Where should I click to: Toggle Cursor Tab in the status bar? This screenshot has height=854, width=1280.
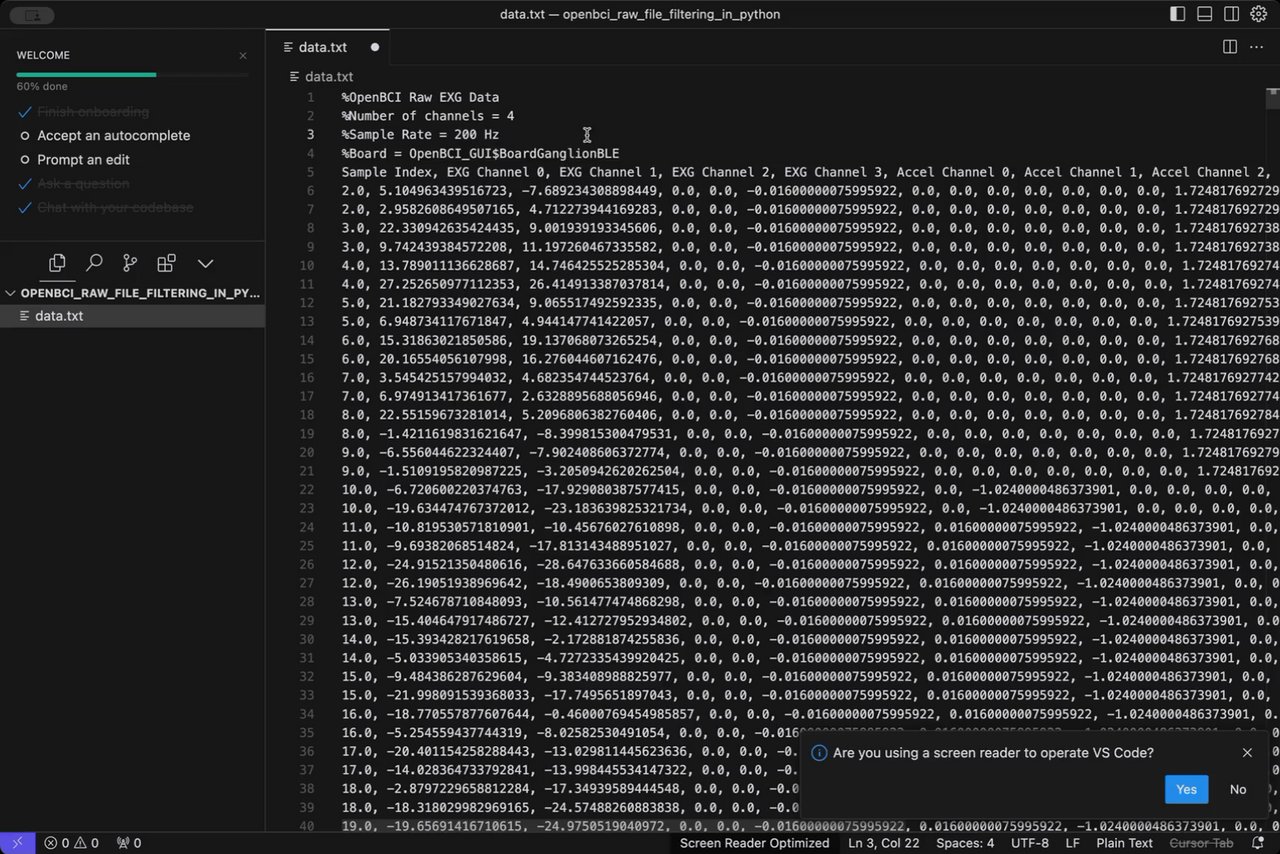click(x=1201, y=843)
